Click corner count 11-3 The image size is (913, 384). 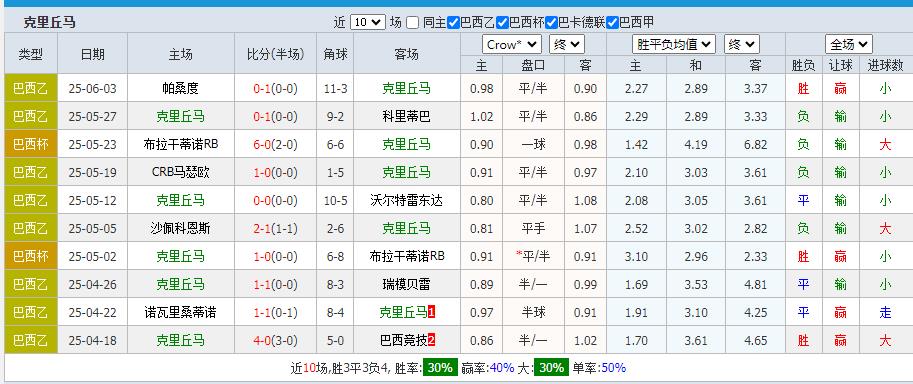335,89
